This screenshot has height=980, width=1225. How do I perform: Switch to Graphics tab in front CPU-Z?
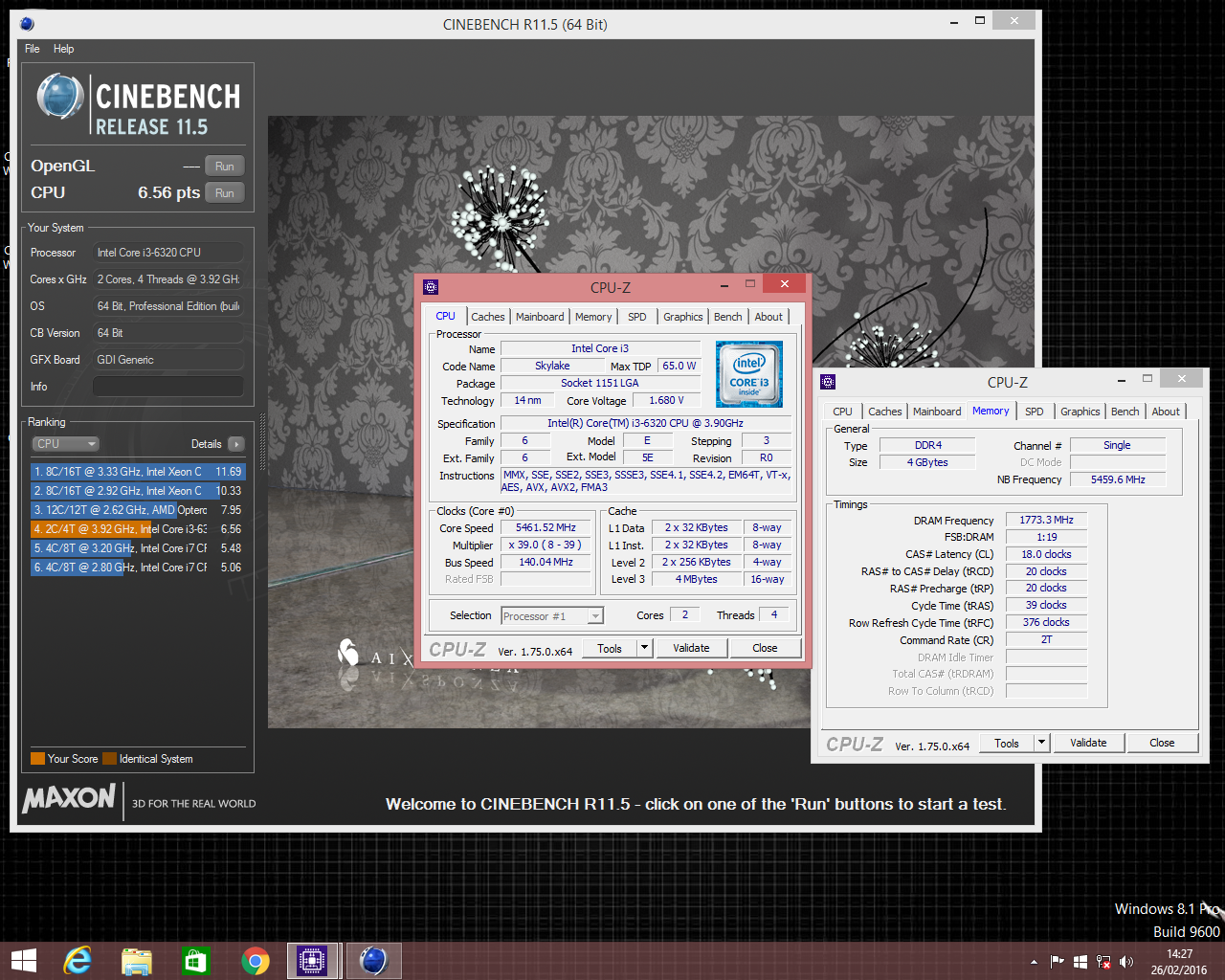pyautogui.click(x=683, y=317)
